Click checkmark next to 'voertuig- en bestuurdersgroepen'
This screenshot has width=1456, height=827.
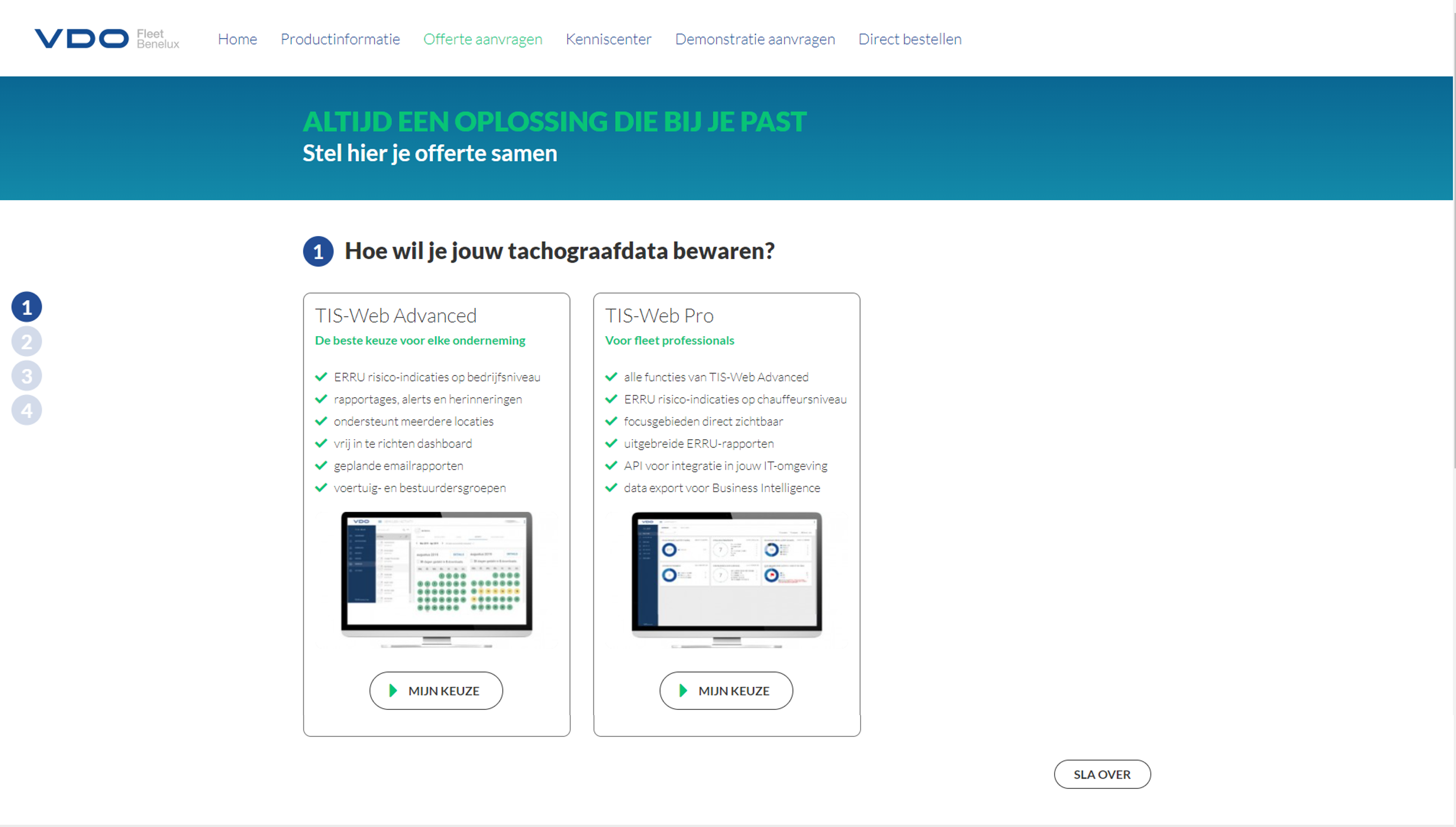(x=321, y=488)
